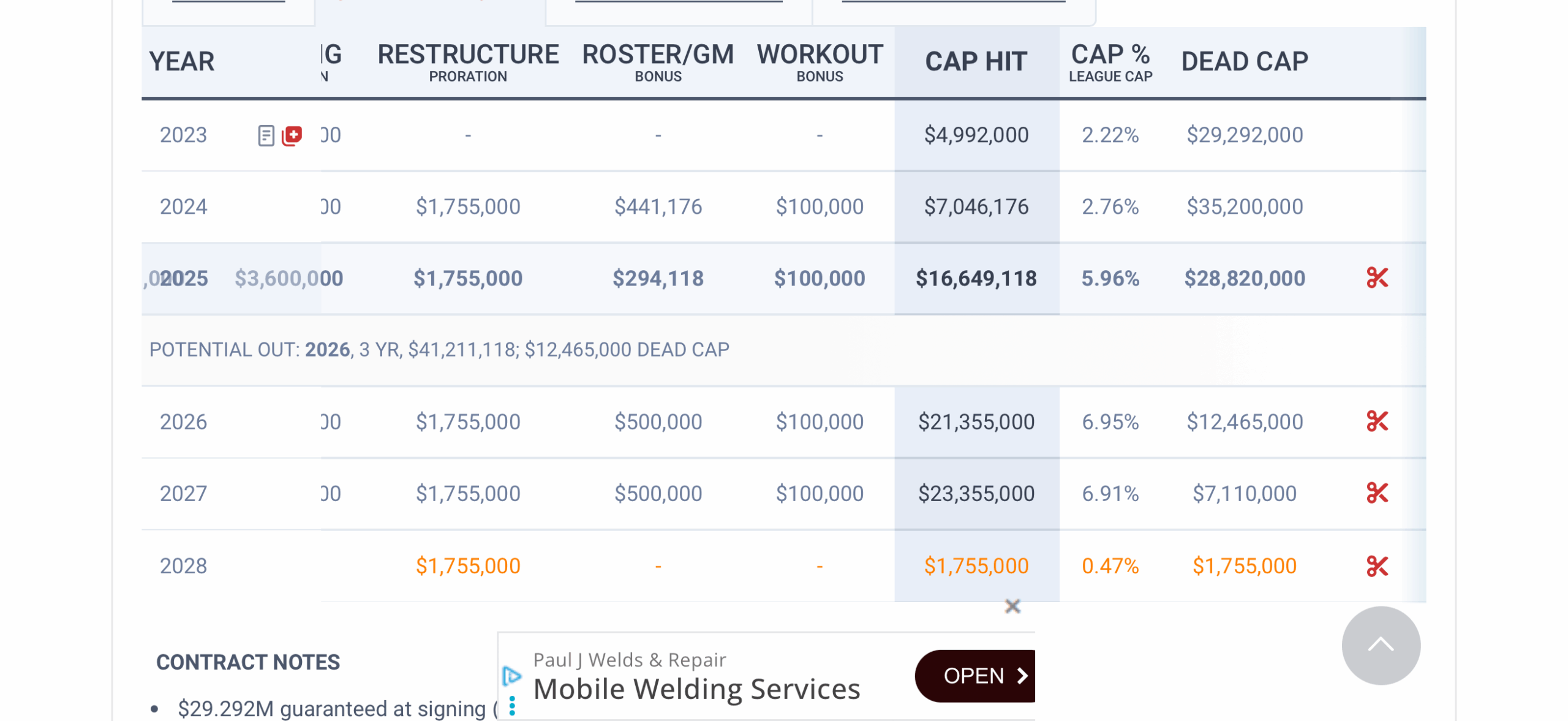This screenshot has width=1568, height=721.
Task: Click the red plus icon beside 2023
Action: tap(292, 135)
